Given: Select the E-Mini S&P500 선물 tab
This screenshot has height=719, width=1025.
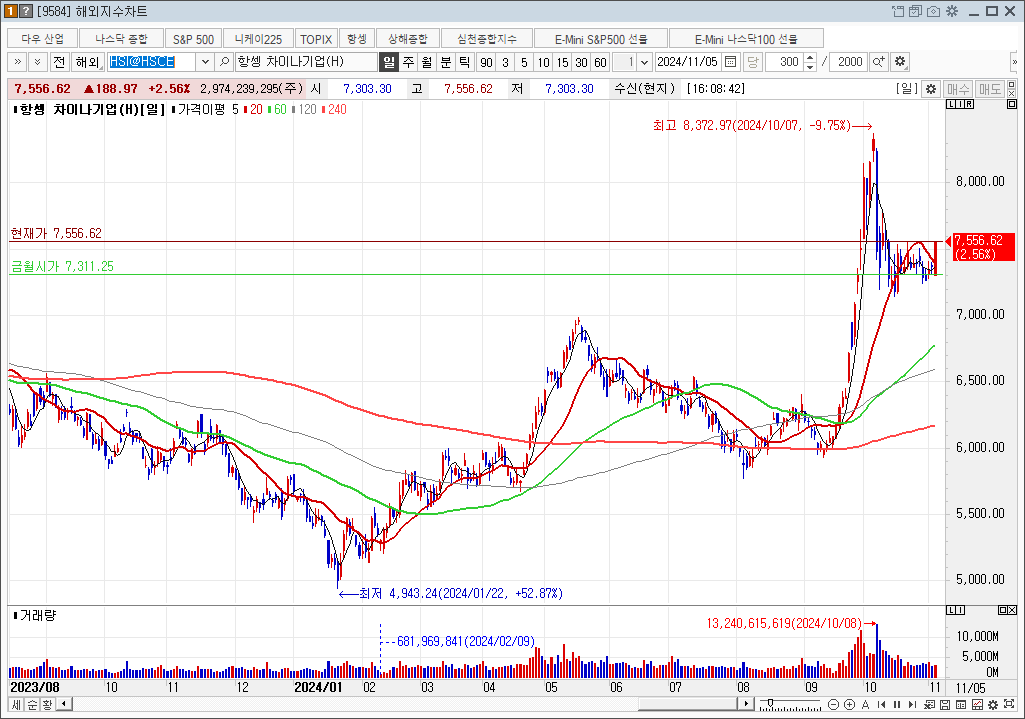Looking at the screenshot, I should click(602, 39).
